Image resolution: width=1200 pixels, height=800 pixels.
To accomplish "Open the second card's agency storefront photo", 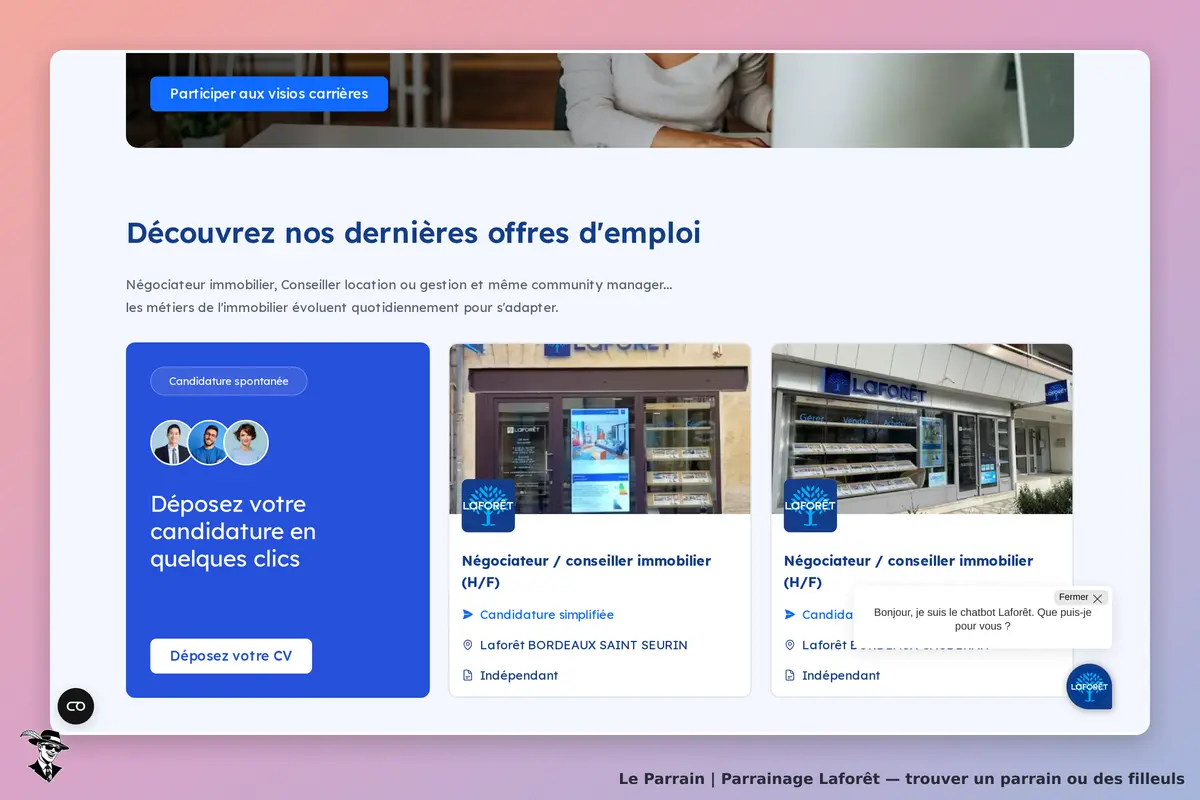I will click(x=922, y=429).
